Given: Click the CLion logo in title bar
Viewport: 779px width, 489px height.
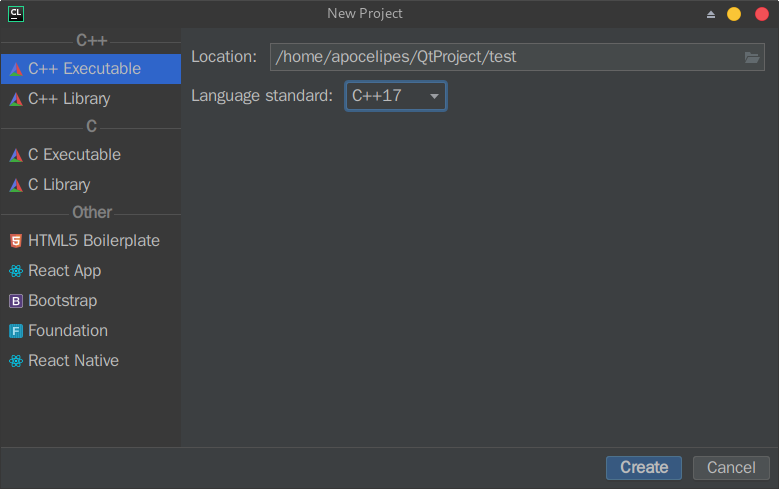Looking at the screenshot, I should click(15, 13).
